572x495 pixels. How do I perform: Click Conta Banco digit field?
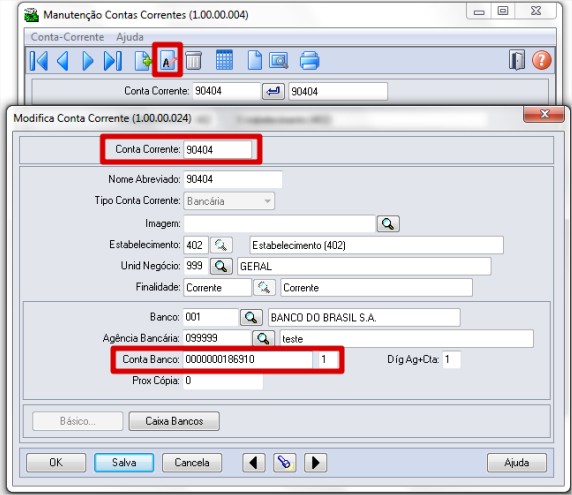tap(328, 359)
